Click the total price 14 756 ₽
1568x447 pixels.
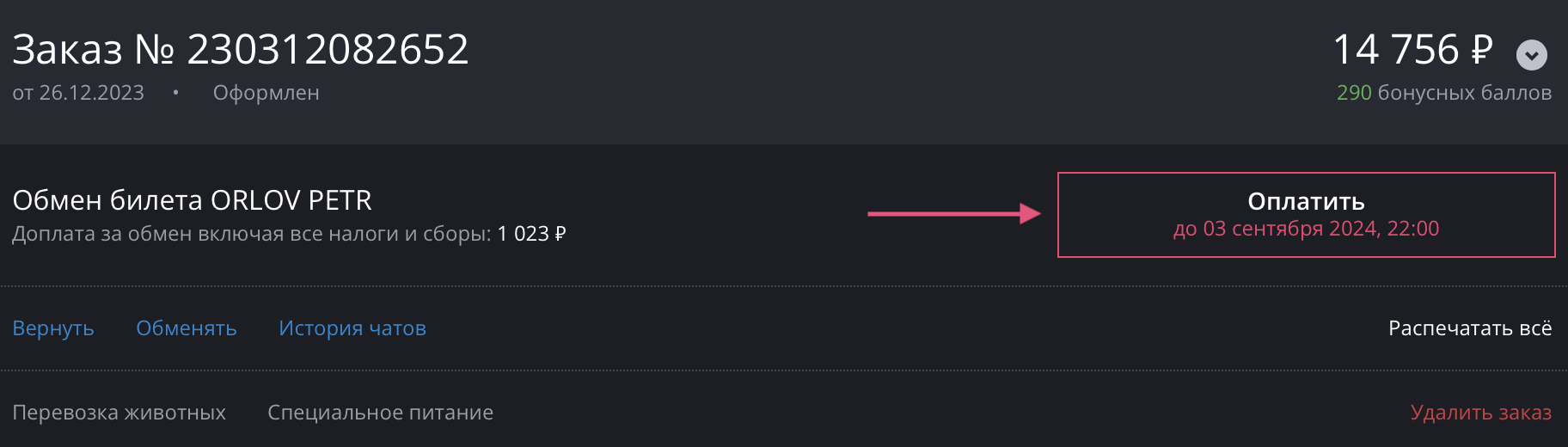click(x=1412, y=50)
